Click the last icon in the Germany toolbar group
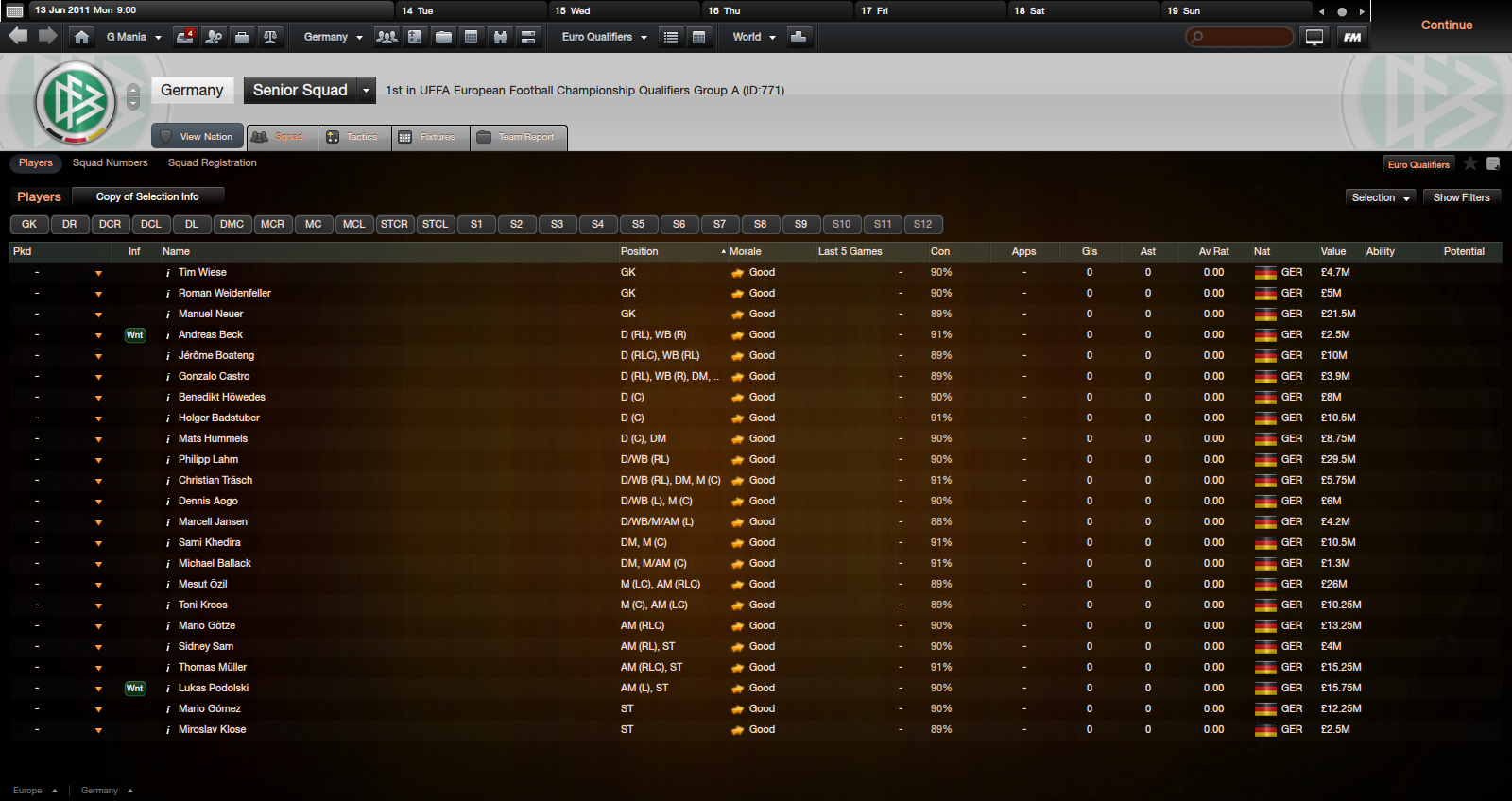The width and height of the screenshot is (1512, 801). click(528, 37)
